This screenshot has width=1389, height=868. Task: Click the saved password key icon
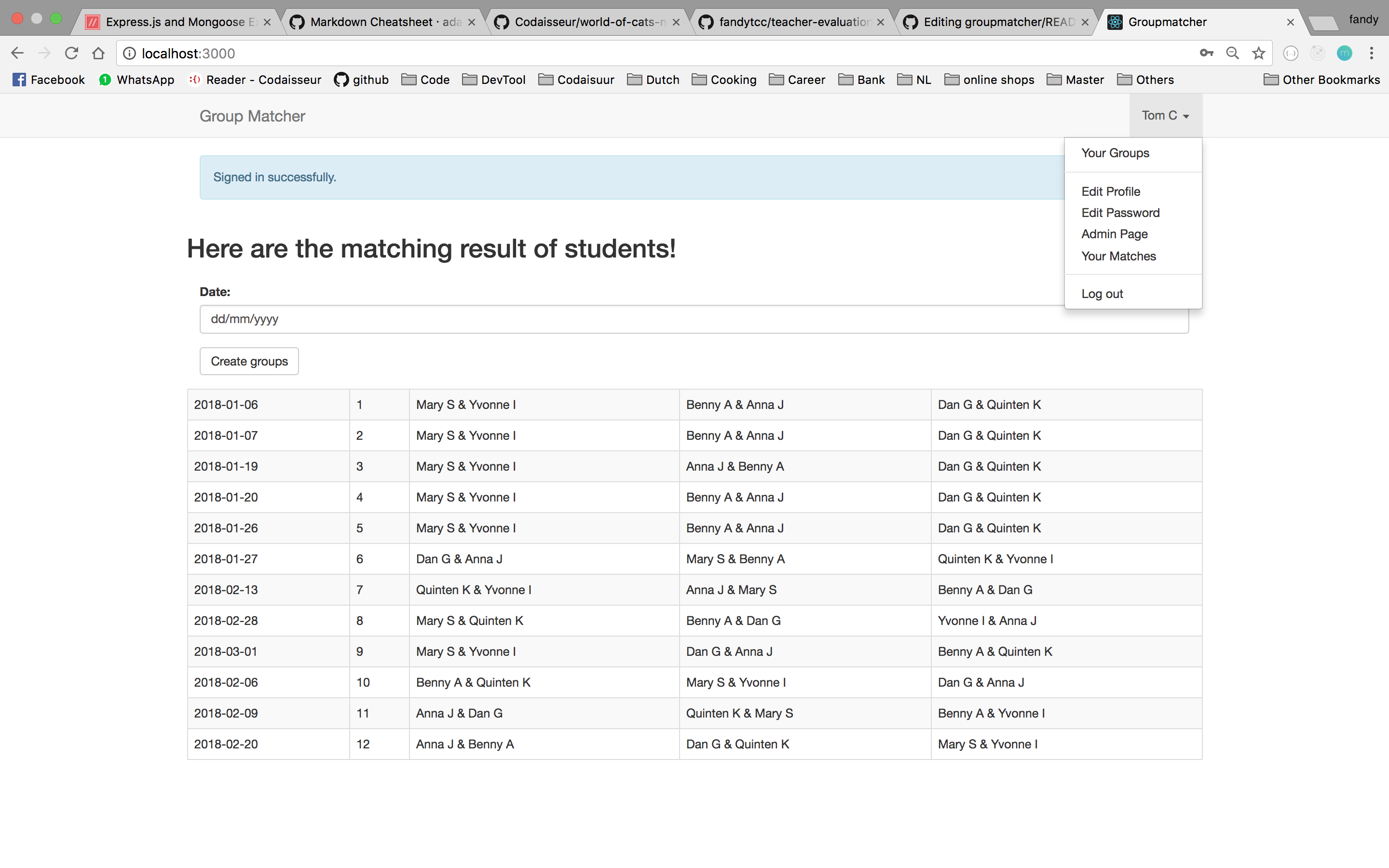tap(1206, 54)
